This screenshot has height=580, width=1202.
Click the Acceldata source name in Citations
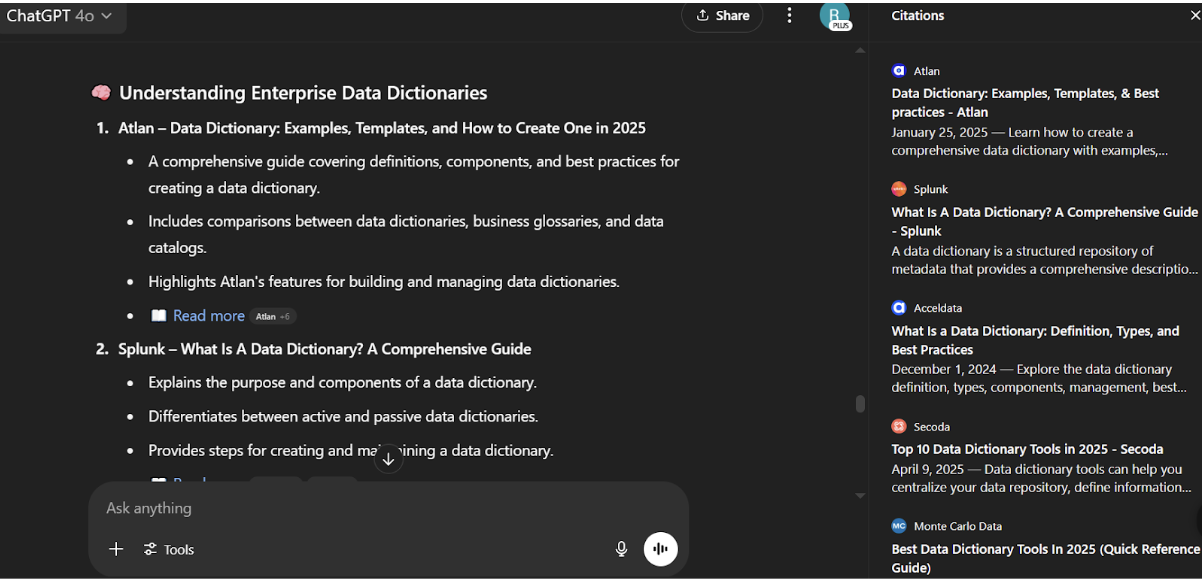938,308
